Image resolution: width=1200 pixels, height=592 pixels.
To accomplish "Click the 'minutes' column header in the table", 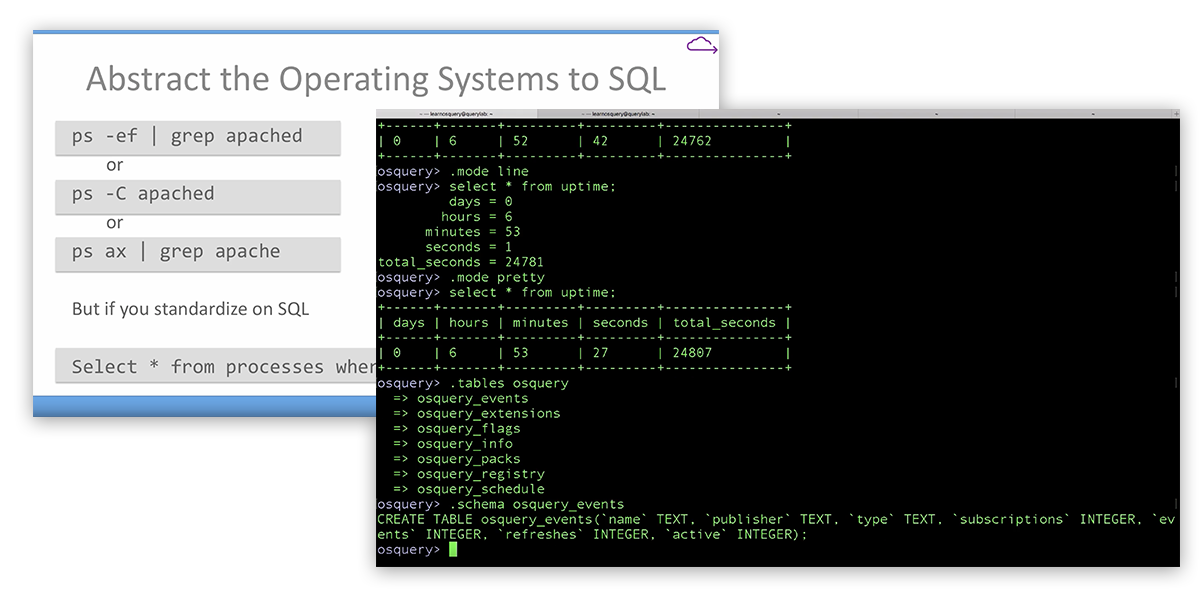I will point(540,323).
